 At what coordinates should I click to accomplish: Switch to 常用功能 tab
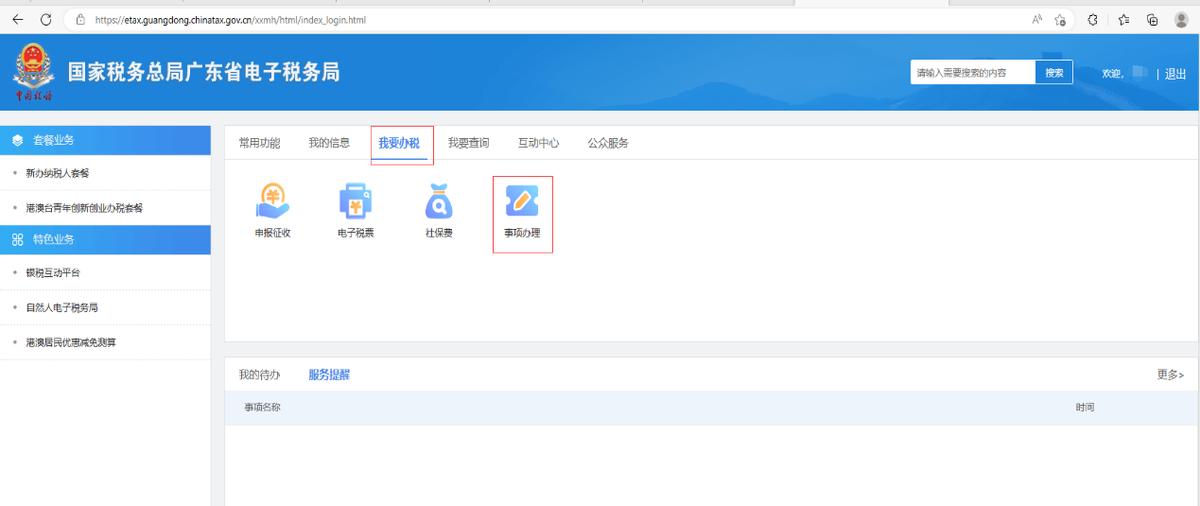point(259,143)
